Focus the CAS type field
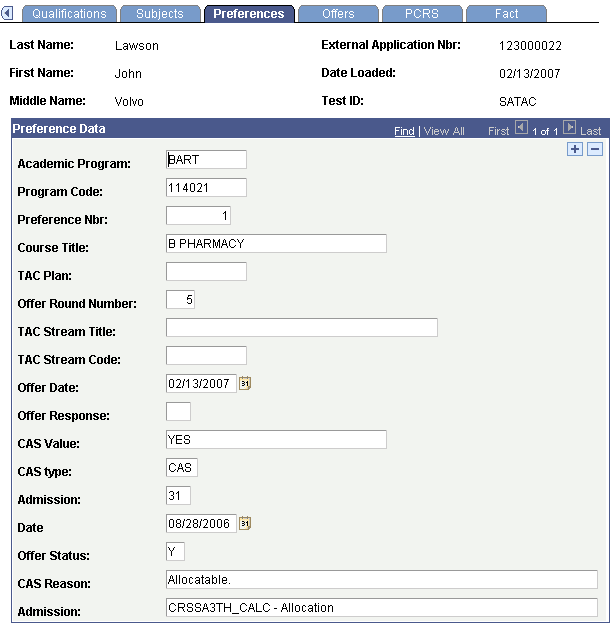Image resolution: width=615 pixels, height=628 pixels. pos(182,468)
